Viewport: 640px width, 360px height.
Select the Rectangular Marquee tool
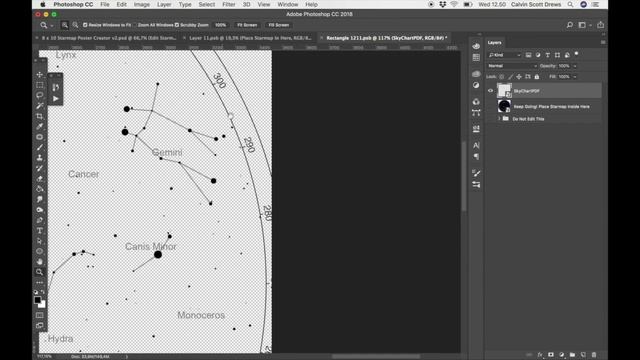pyautogui.click(x=40, y=85)
